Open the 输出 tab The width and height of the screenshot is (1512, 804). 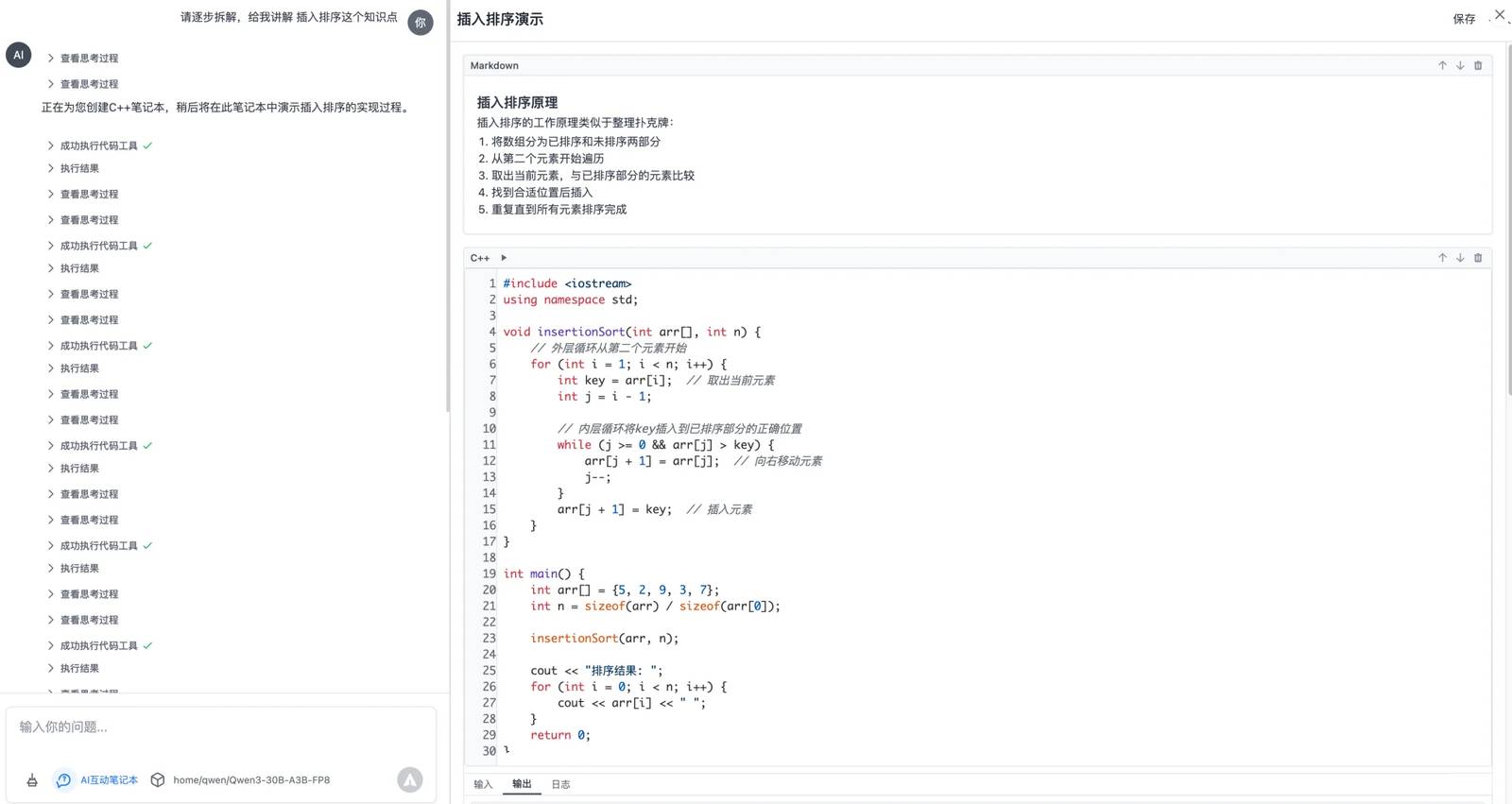522,784
